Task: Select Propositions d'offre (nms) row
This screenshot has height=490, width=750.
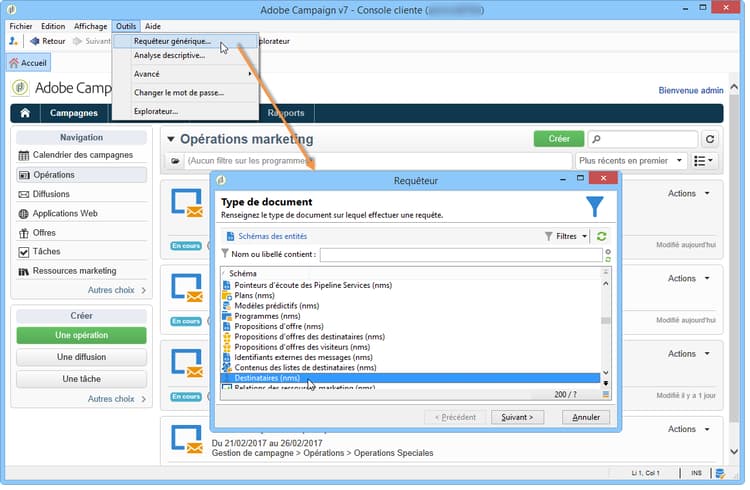Action: (279, 327)
